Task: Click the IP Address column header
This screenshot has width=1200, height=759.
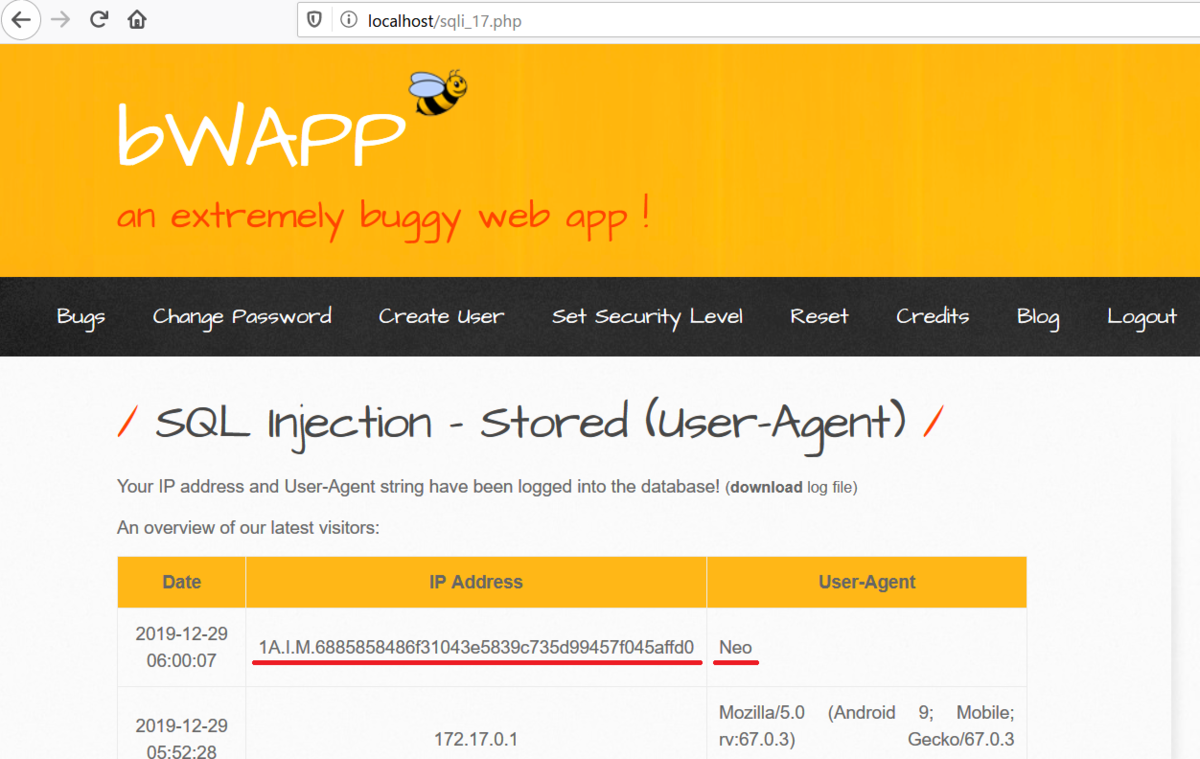Action: tap(476, 582)
